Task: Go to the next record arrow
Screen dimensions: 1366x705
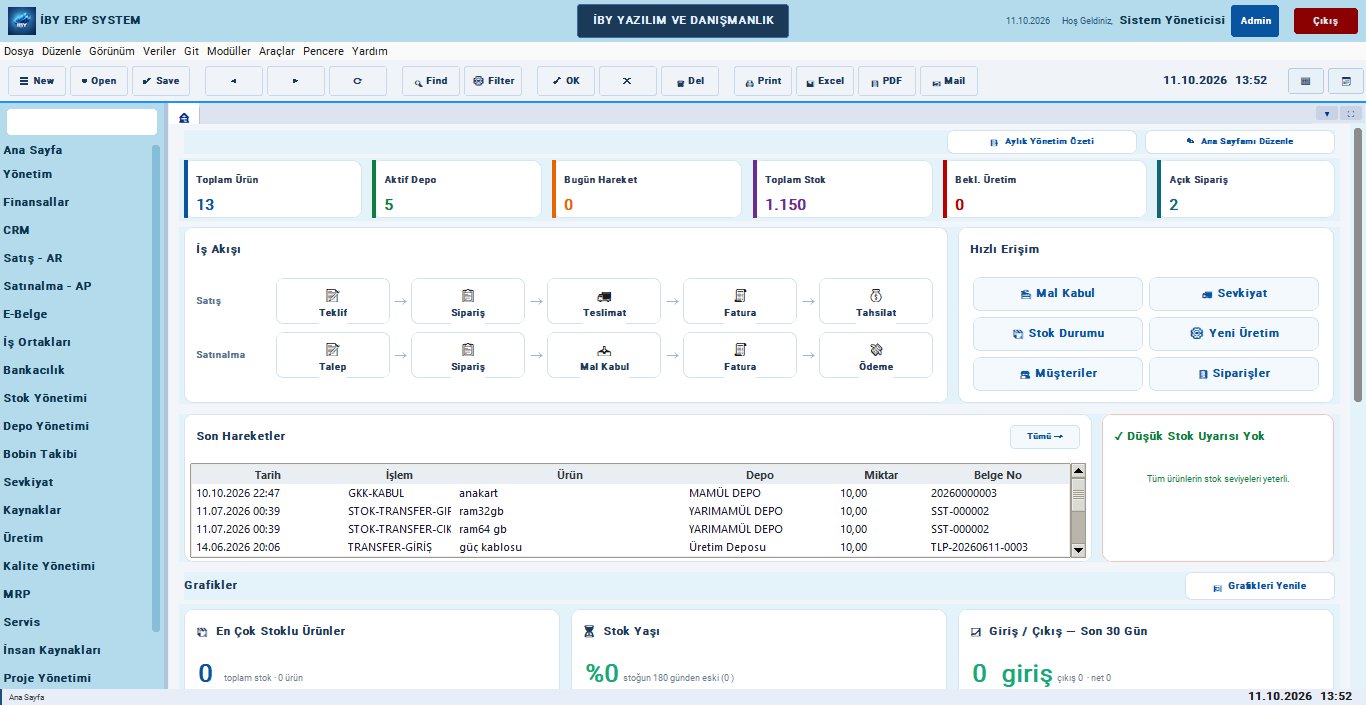Action: click(x=296, y=81)
